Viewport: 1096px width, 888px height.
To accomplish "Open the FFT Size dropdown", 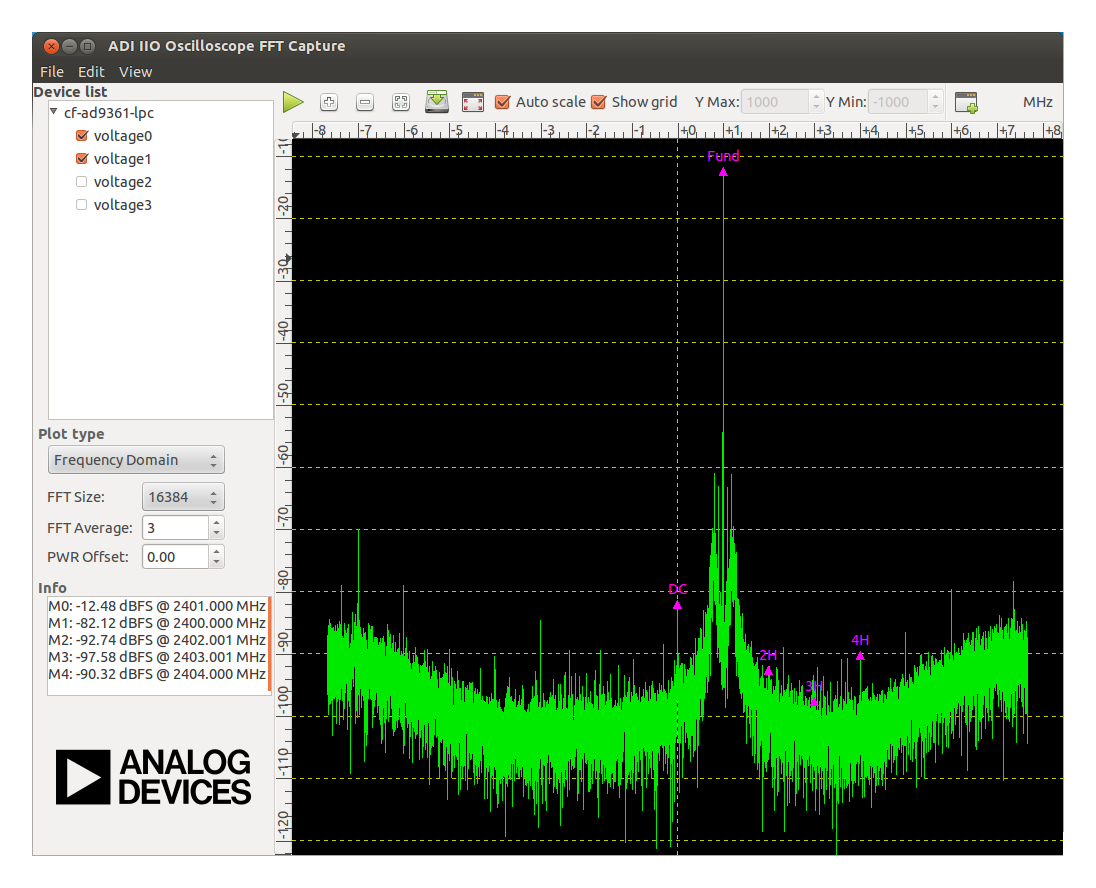I will (183, 496).
